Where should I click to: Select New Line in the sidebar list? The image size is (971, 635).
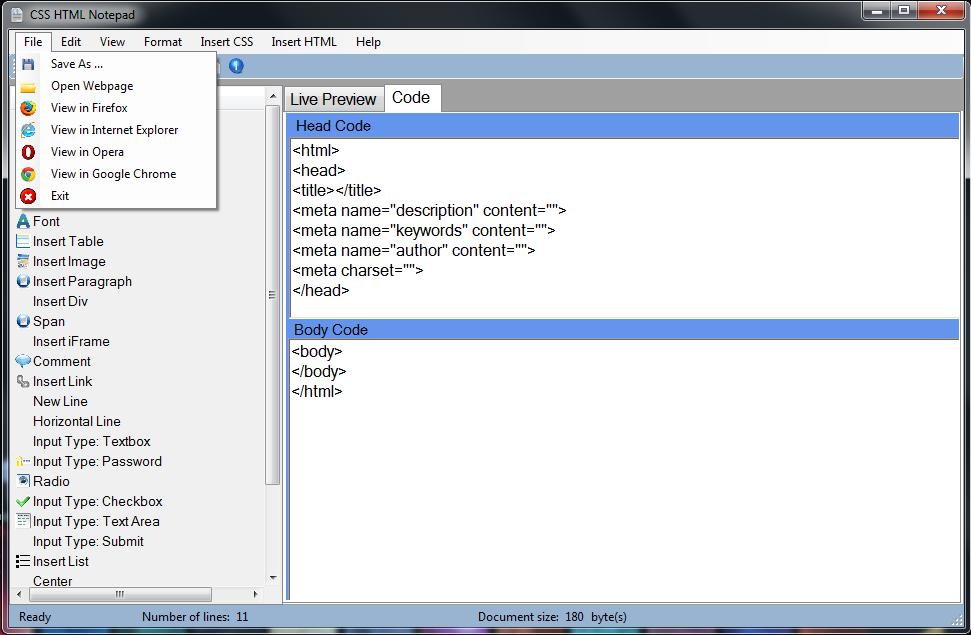[60, 401]
